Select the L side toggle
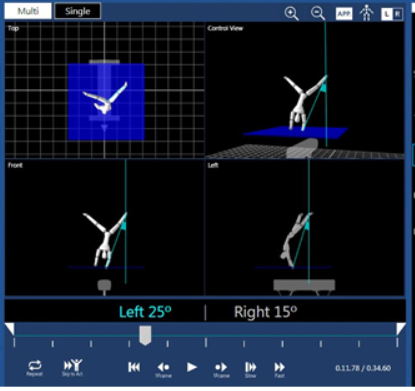 pos(387,14)
